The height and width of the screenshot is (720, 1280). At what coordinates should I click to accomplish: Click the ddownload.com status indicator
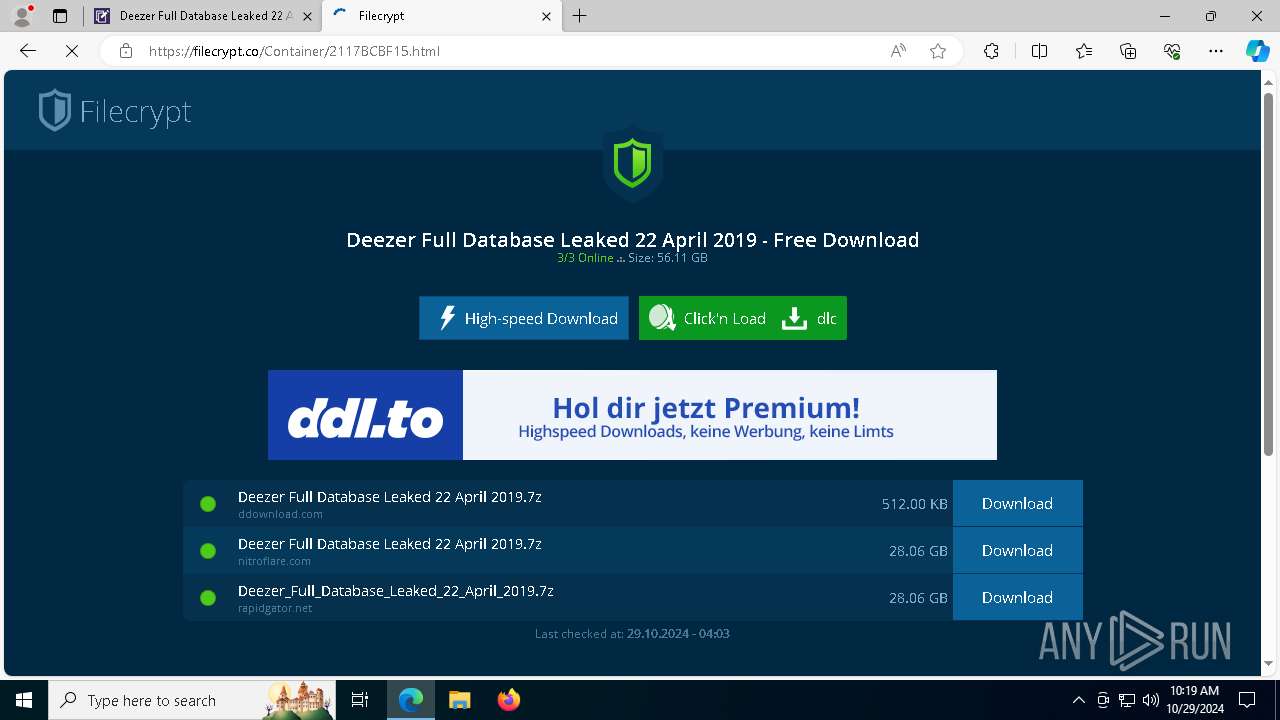point(208,504)
